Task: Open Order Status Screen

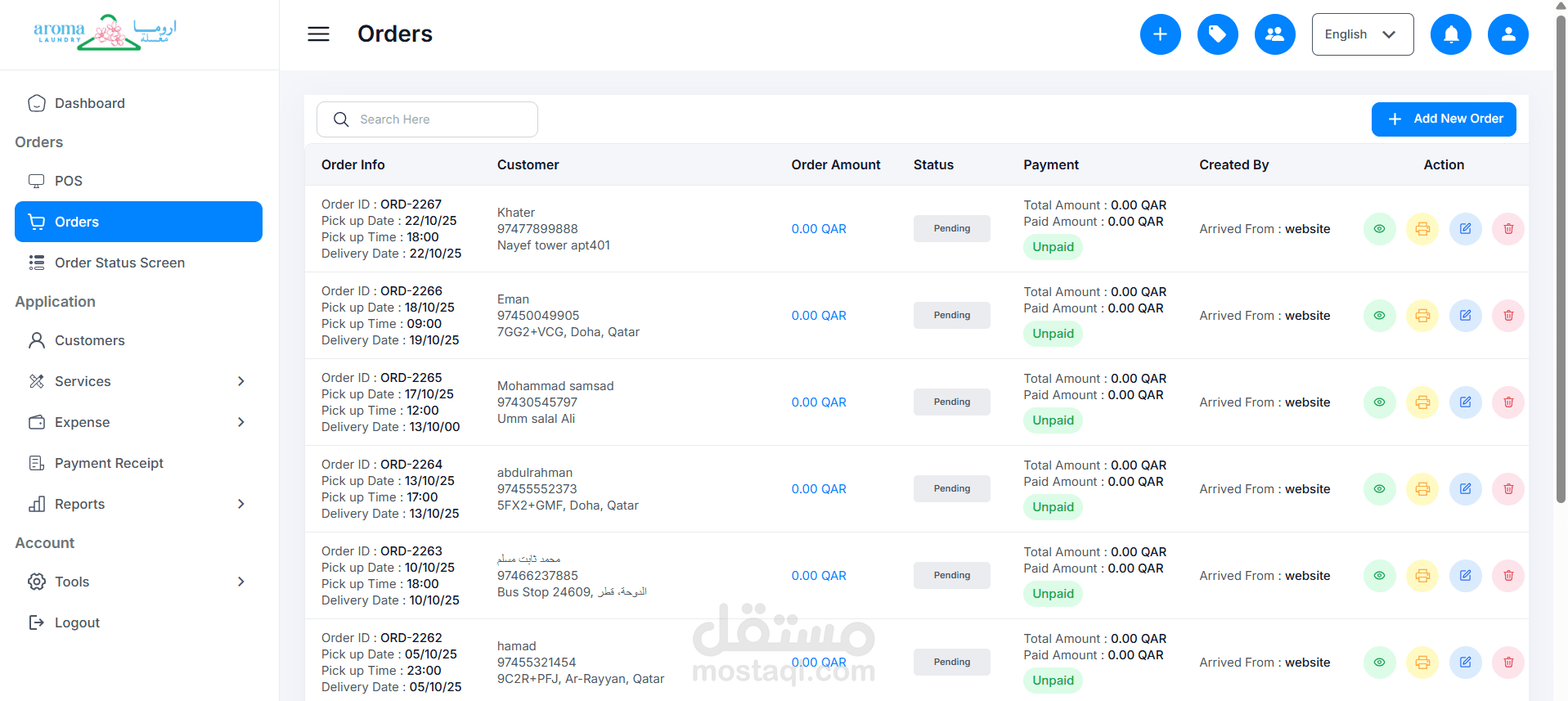Action: (138, 263)
